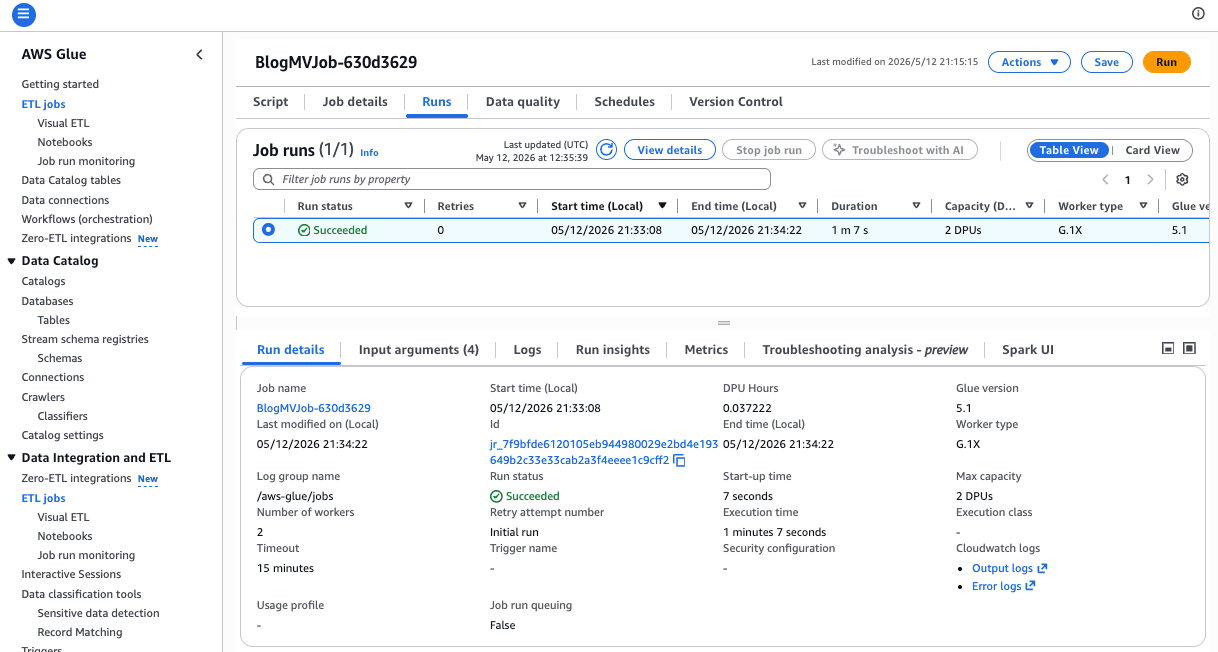
Task: Open Sensitive data detection in sidebar
Action: (x=98, y=613)
